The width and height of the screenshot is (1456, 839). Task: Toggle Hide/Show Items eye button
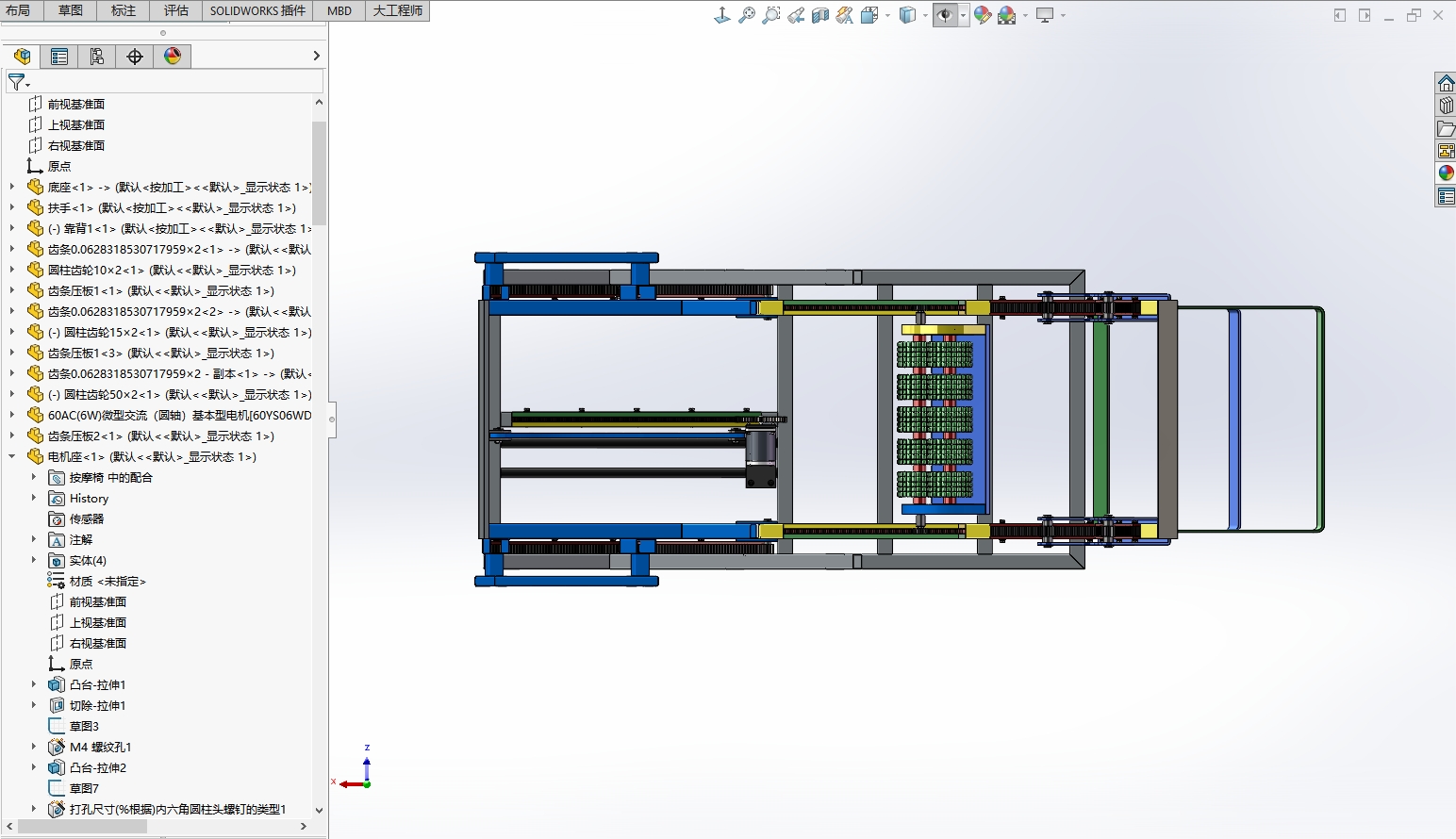coord(945,15)
